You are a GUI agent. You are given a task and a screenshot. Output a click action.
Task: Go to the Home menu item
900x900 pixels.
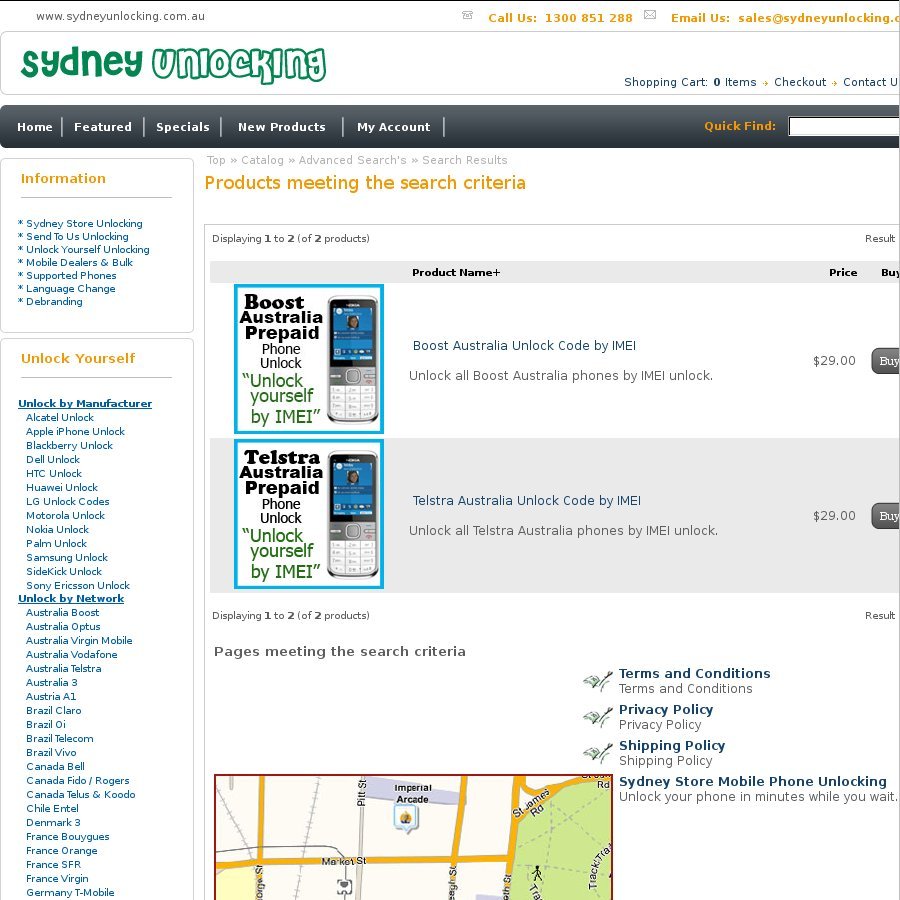[34, 127]
